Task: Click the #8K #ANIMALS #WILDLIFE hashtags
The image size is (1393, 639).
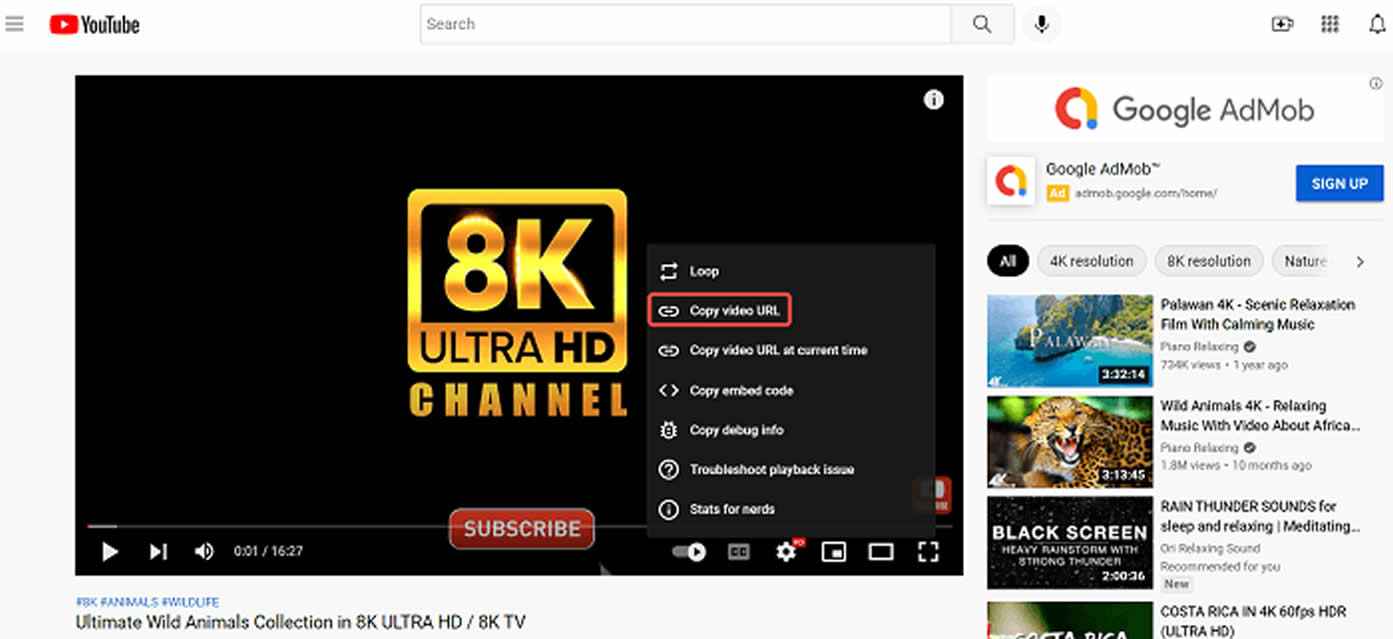Action: click(x=147, y=602)
